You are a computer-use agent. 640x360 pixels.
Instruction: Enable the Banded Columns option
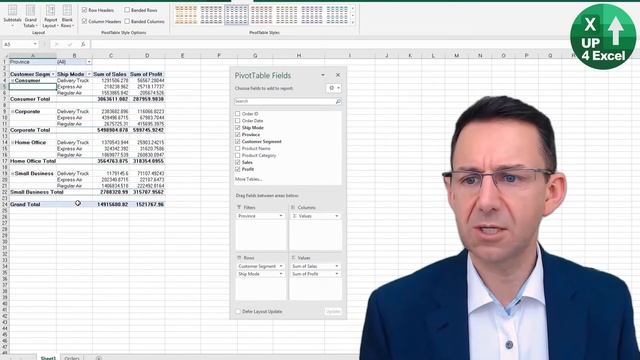(127, 21)
